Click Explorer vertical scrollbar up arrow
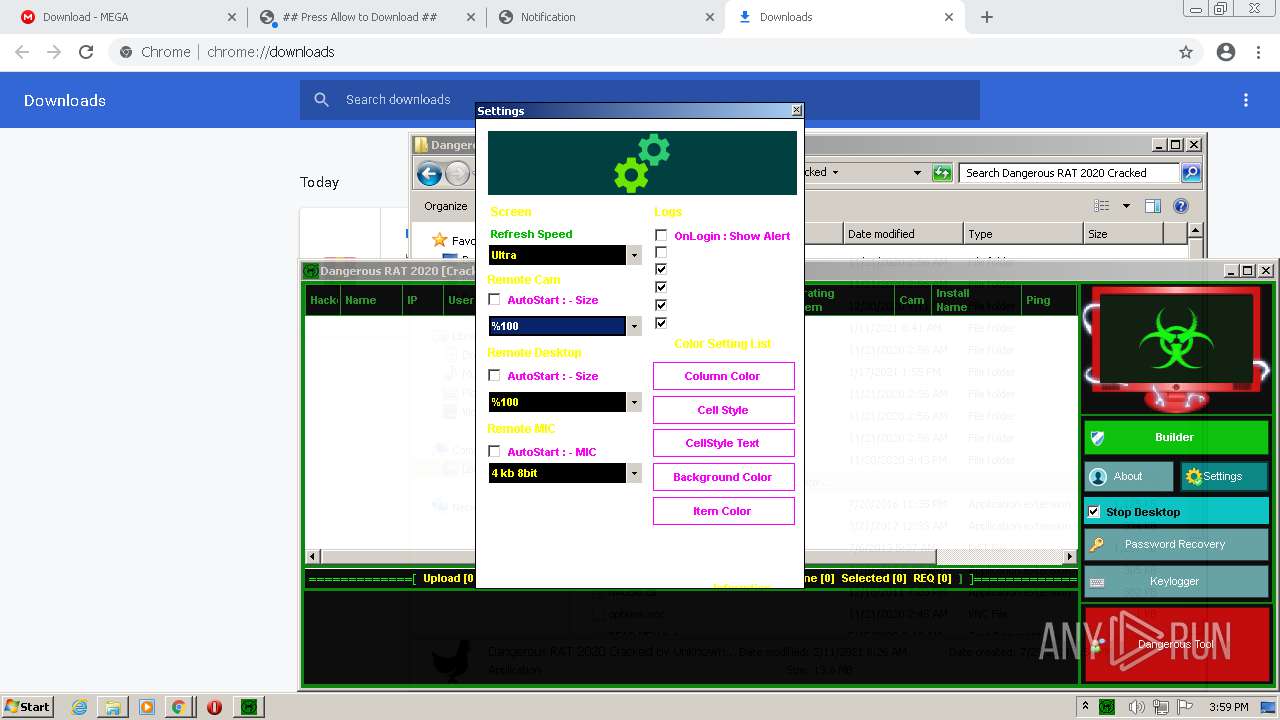The width and height of the screenshot is (1280, 720). click(1194, 231)
